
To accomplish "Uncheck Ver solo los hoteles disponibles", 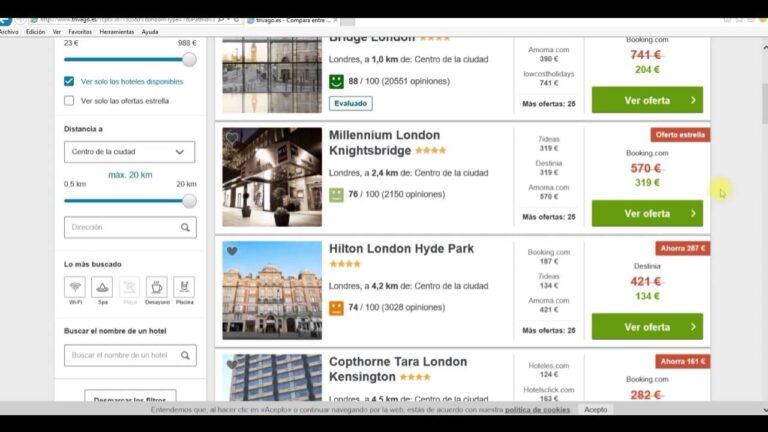I will pyautogui.click(x=69, y=81).
